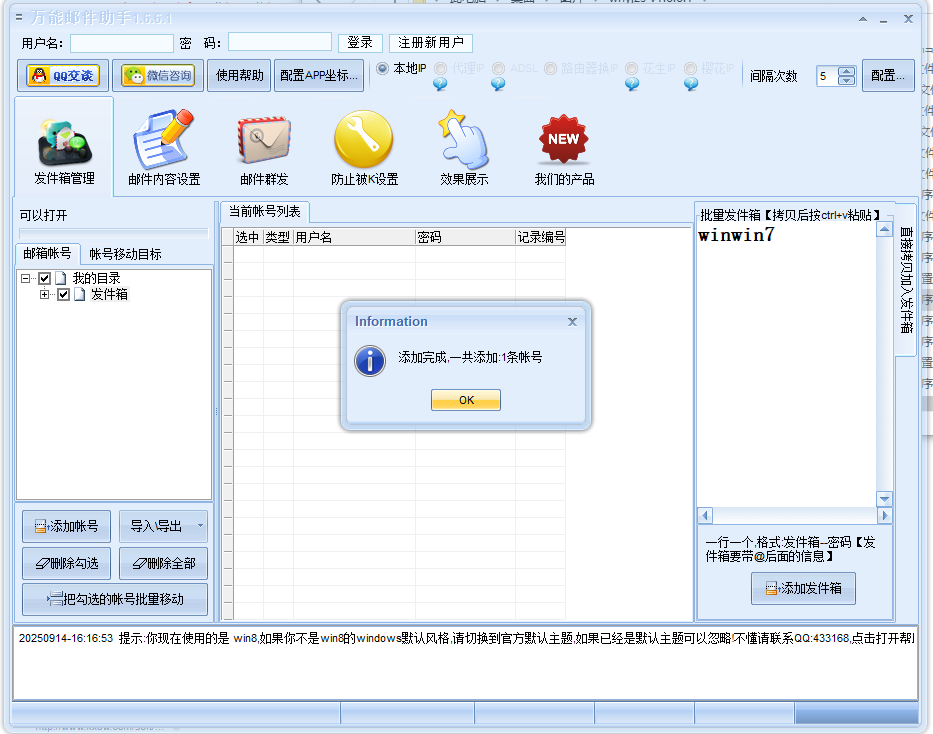
Task: View the 效果展示 screen
Action: (x=463, y=147)
